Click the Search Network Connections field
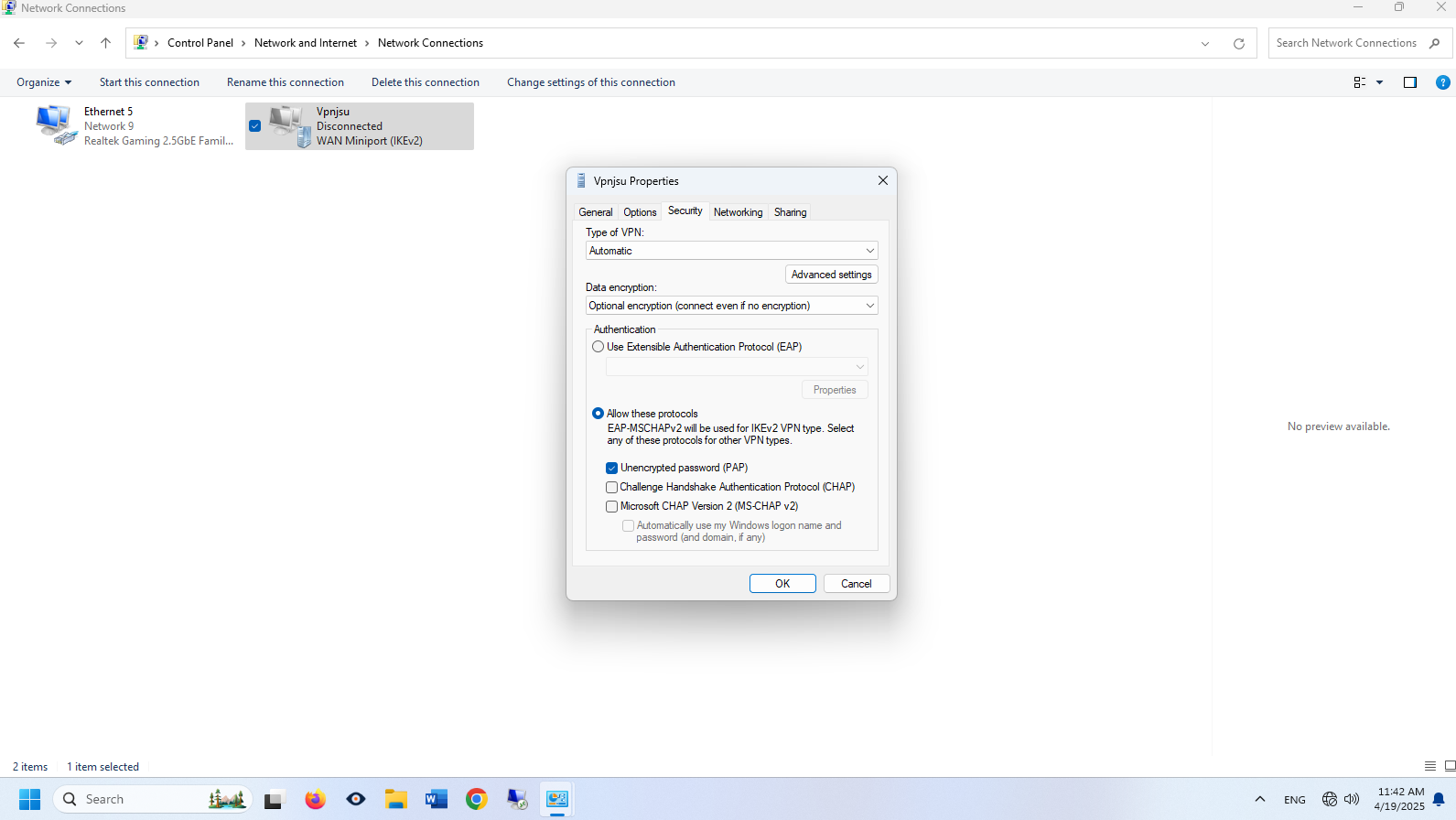The width and height of the screenshot is (1456, 820). 1345,43
